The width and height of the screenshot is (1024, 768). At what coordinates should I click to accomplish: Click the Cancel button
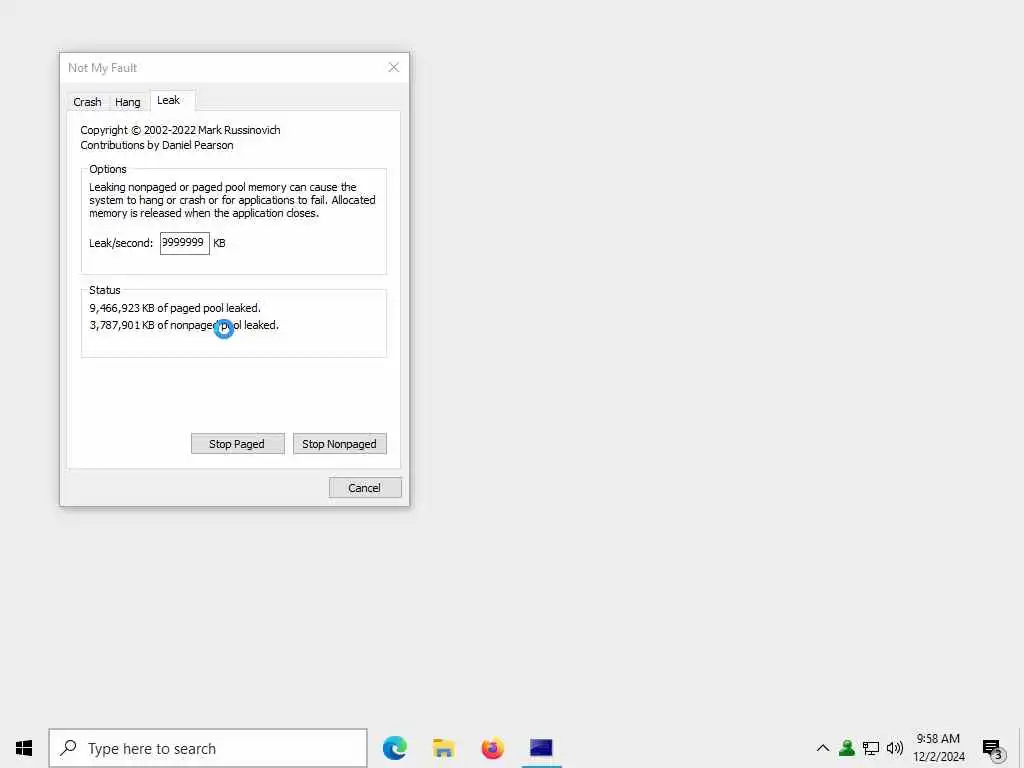pos(365,488)
